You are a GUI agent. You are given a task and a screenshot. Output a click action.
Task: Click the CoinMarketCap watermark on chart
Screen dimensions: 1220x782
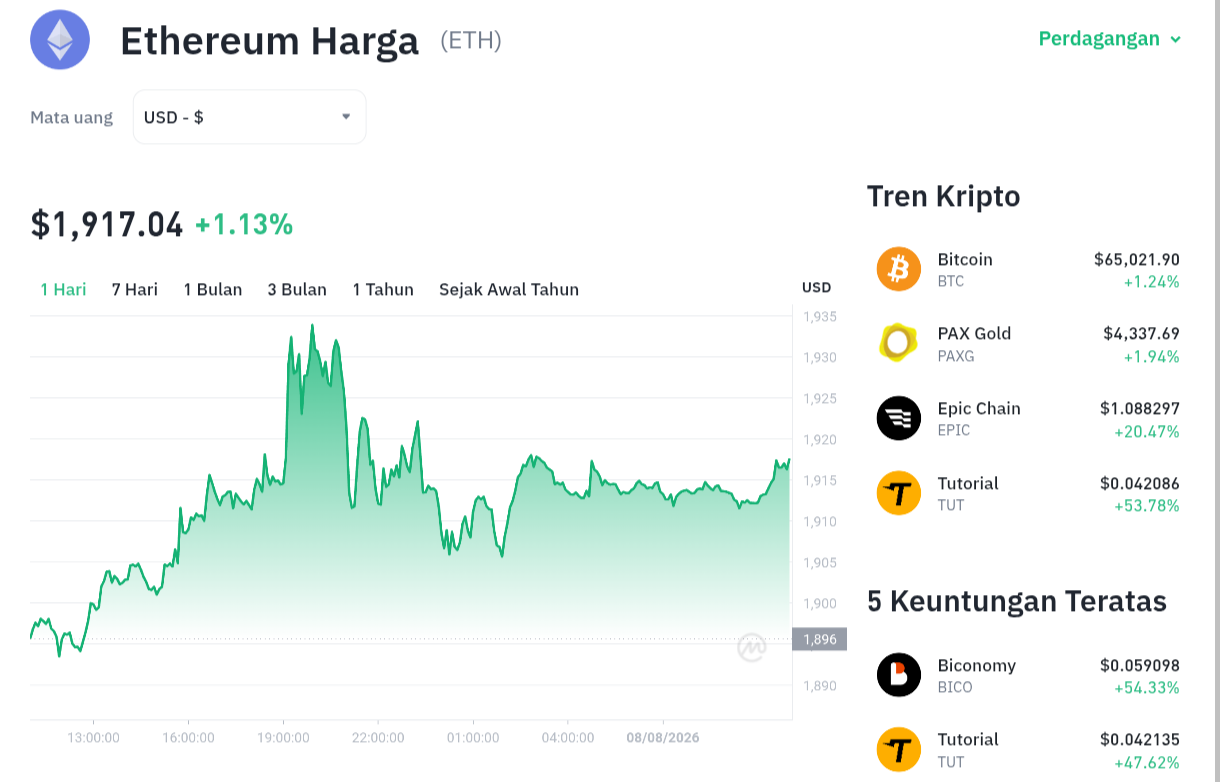pos(752,648)
